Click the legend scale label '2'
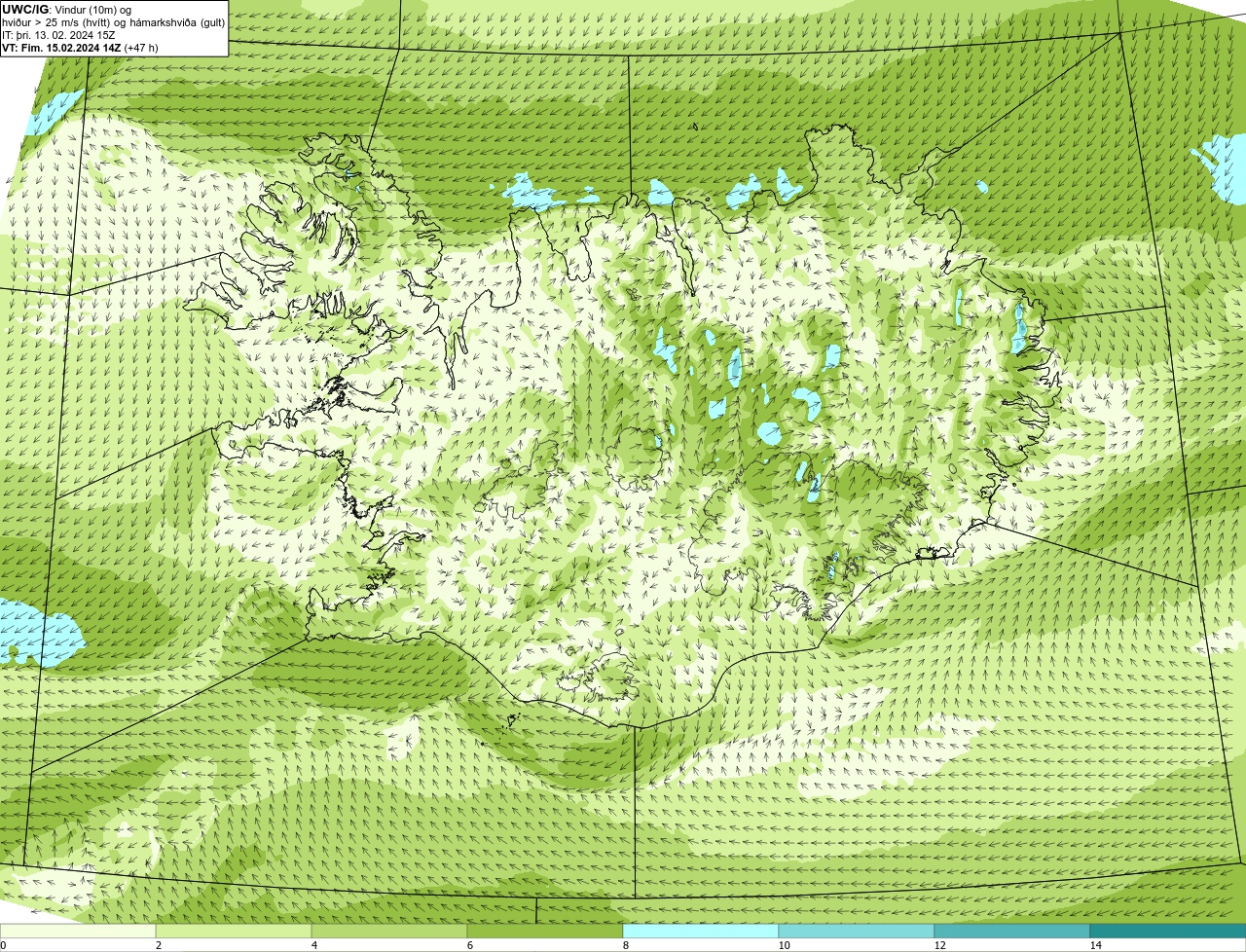Screen dimensions: 1246x952 tap(158, 945)
